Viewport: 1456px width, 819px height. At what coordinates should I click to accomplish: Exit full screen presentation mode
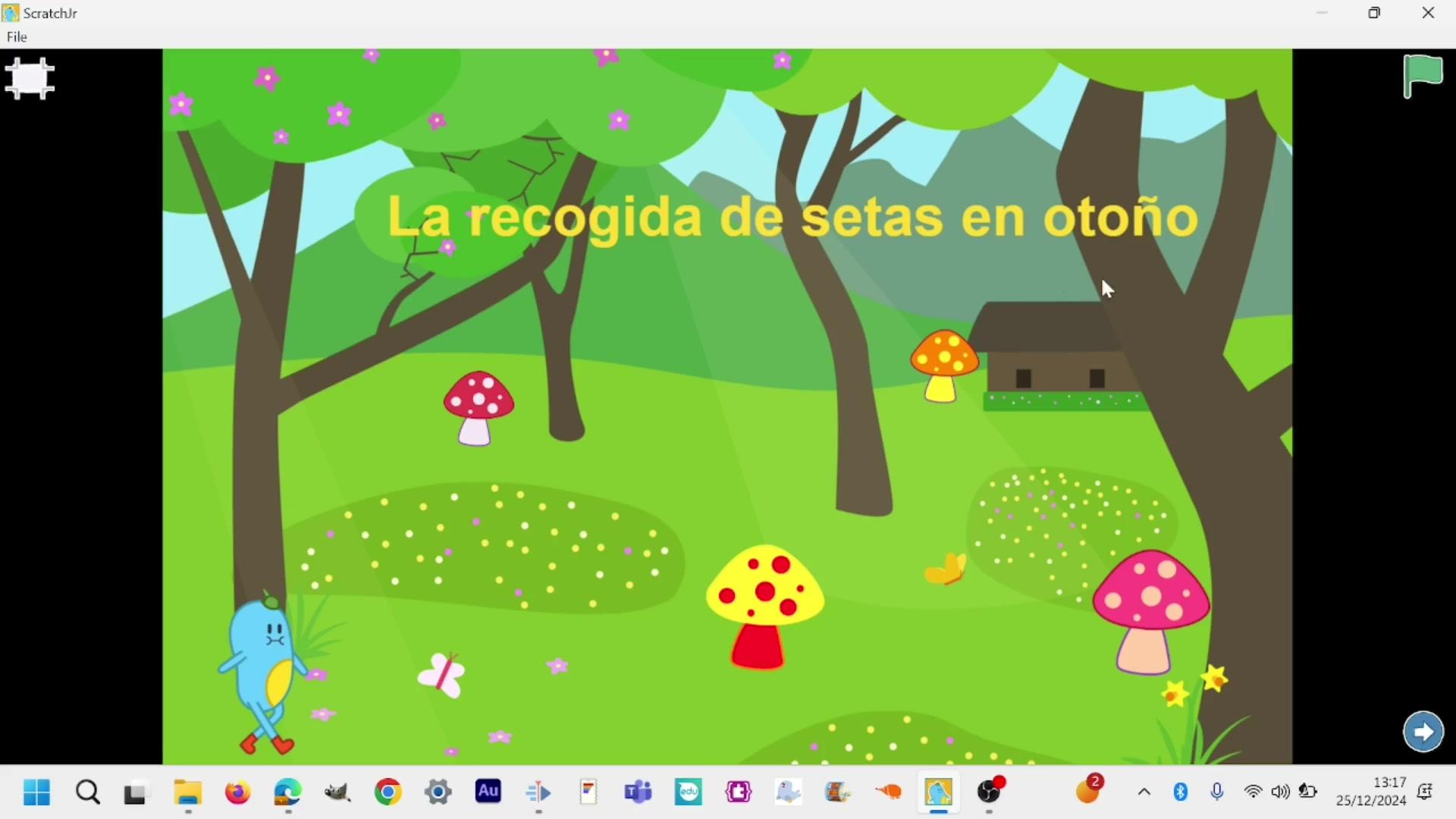(30, 78)
